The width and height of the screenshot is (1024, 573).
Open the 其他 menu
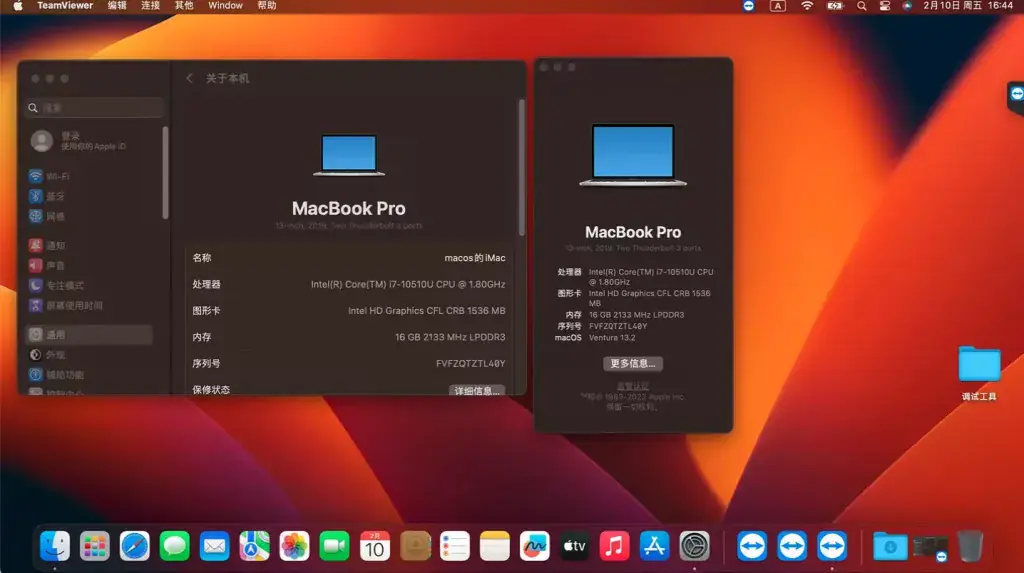(x=184, y=5)
